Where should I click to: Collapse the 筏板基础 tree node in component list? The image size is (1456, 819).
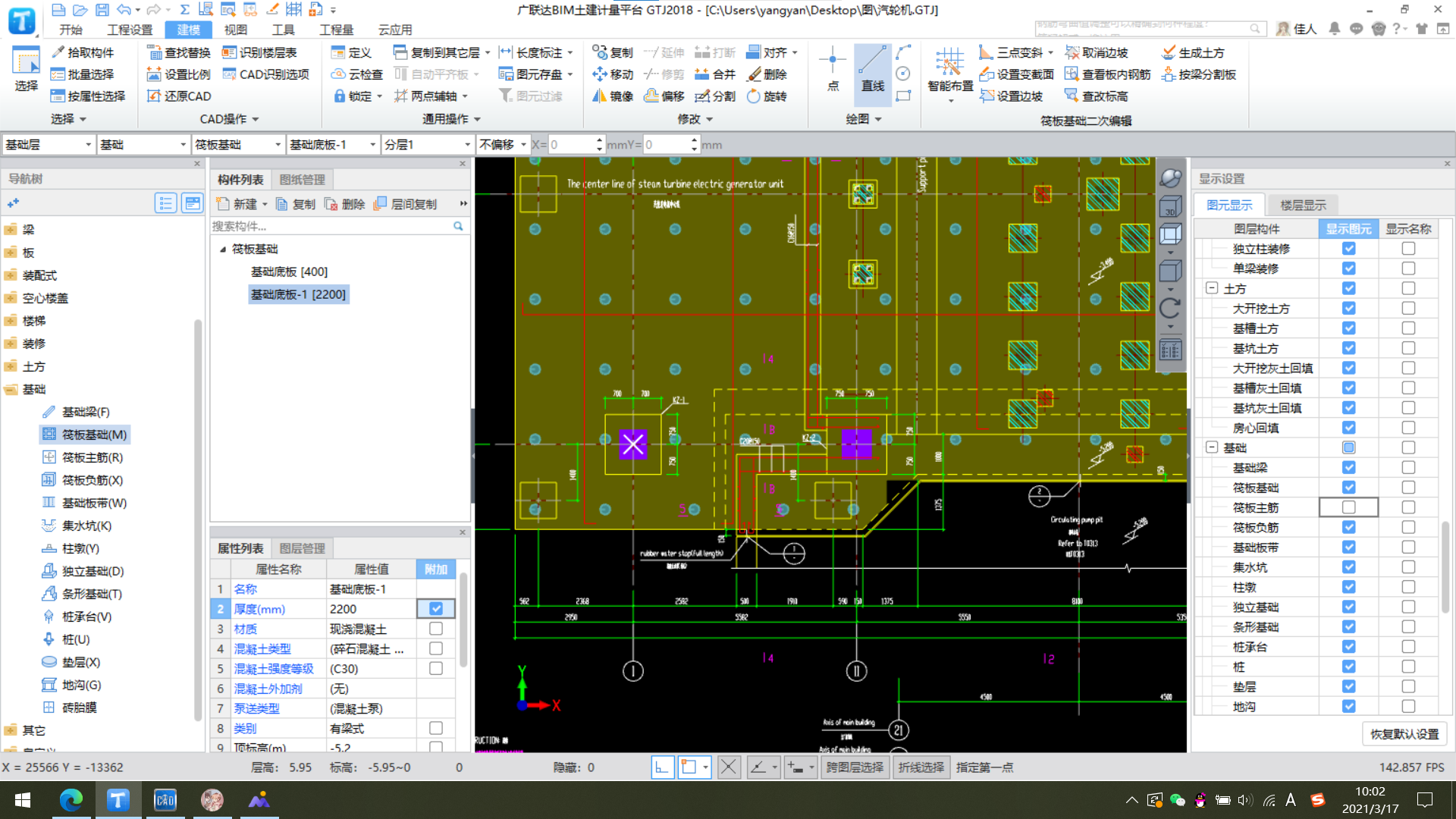click(223, 249)
